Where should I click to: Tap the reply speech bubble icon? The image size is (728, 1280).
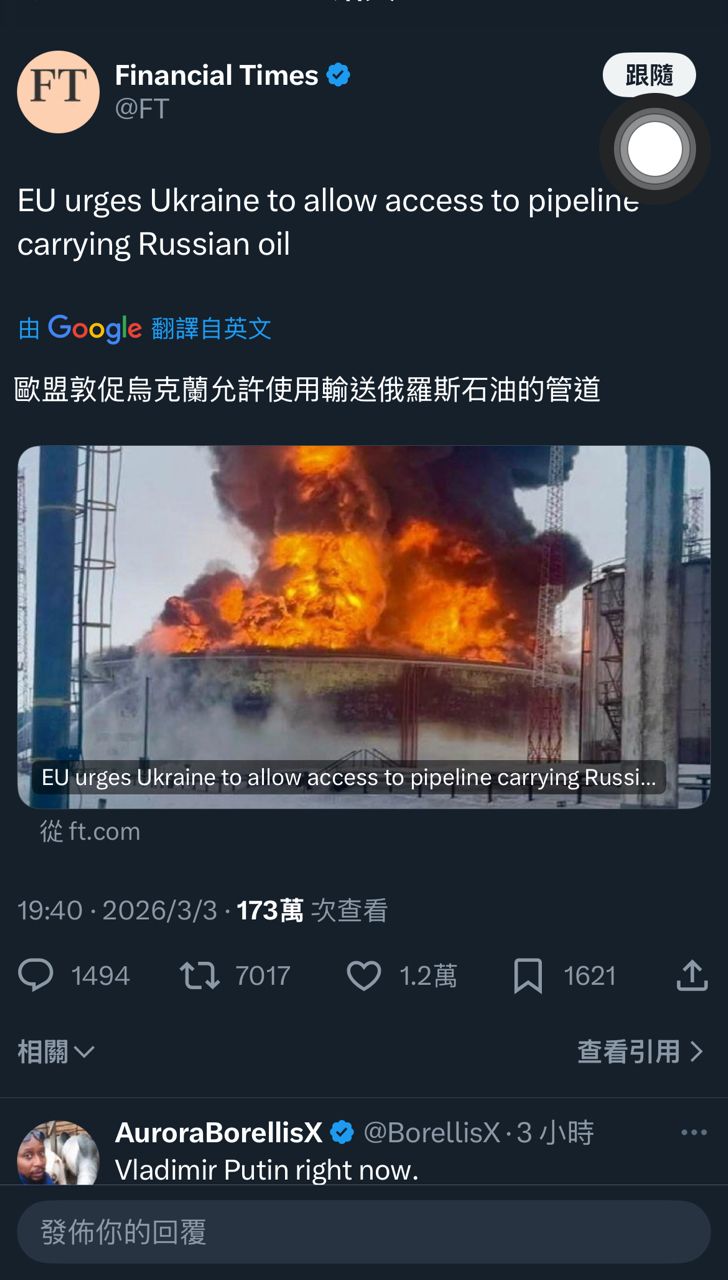[x=36, y=976]
